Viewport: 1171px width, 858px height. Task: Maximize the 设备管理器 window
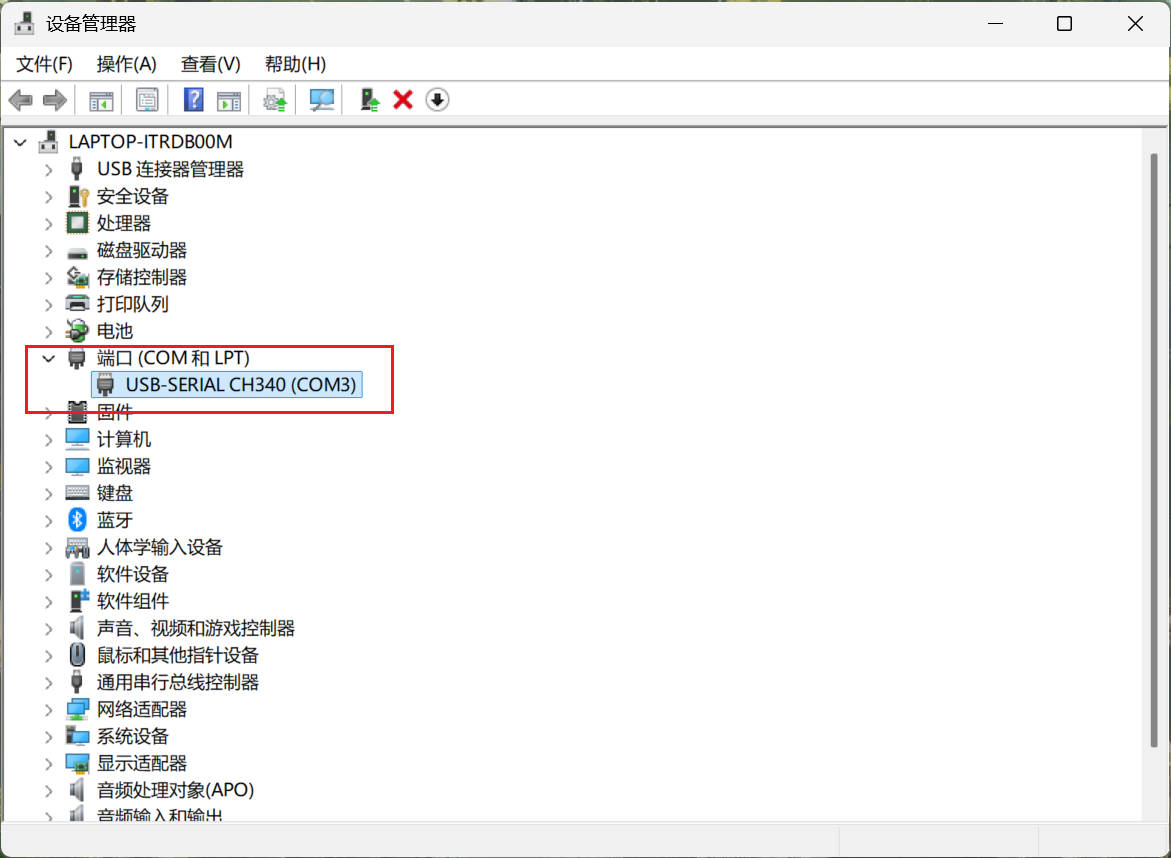pos(1064,24)
